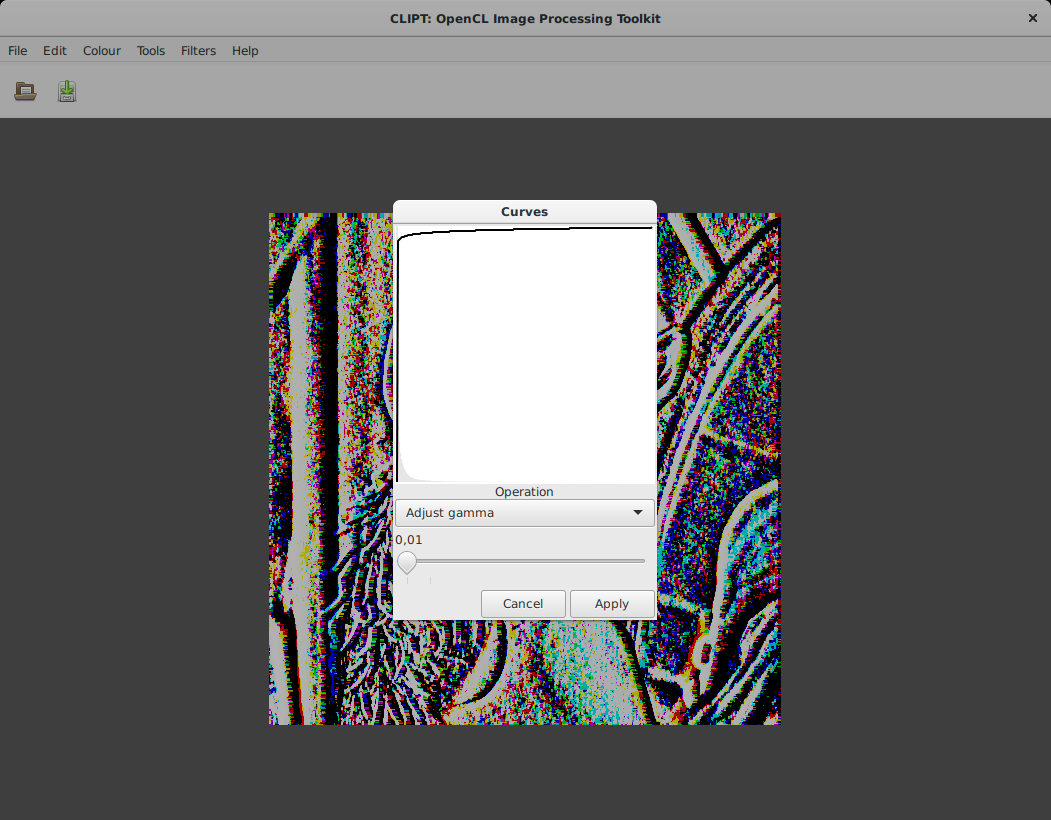This screenshot has height=820, width=1051.
Task: Open the Colour menu
Action: click(102, 51)
